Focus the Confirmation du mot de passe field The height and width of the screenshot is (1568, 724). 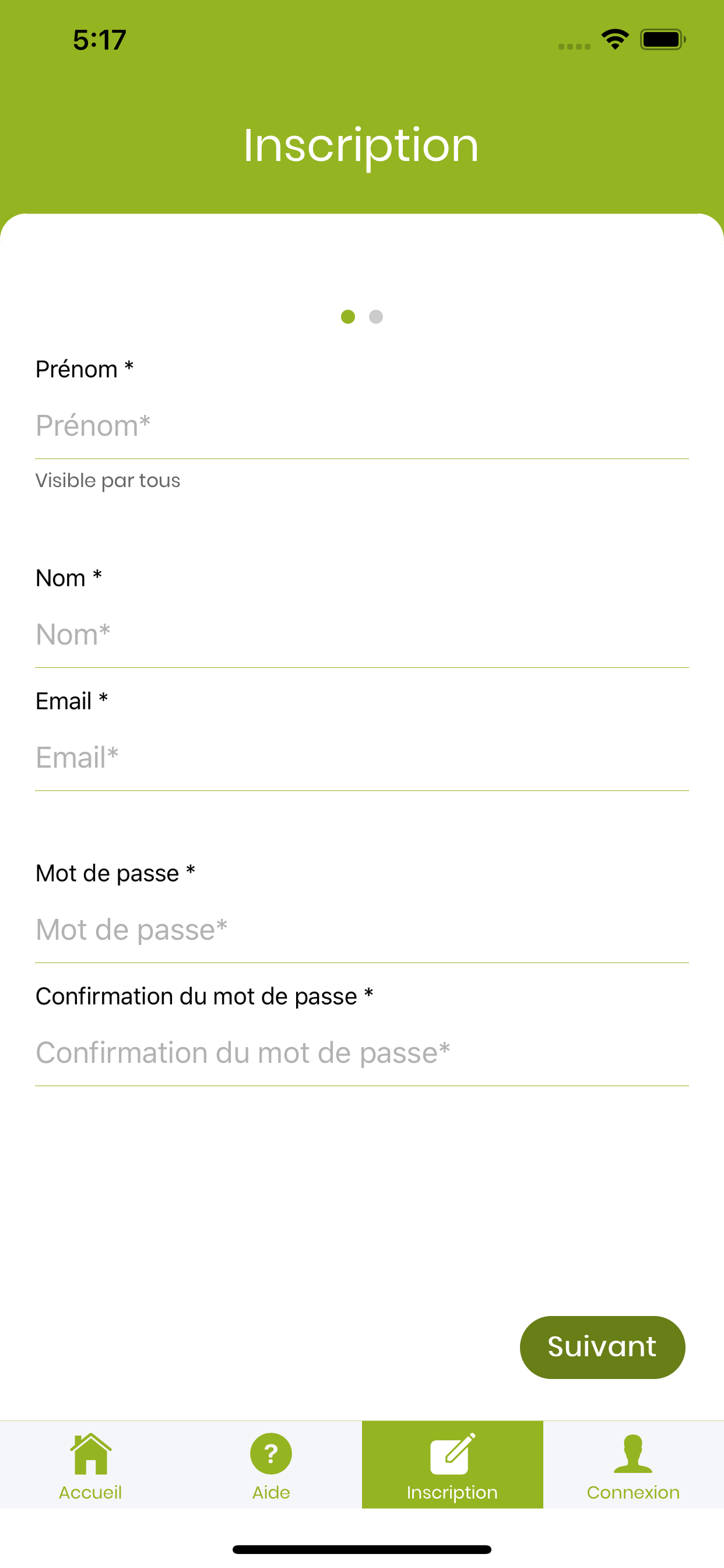coord(362,1053)
